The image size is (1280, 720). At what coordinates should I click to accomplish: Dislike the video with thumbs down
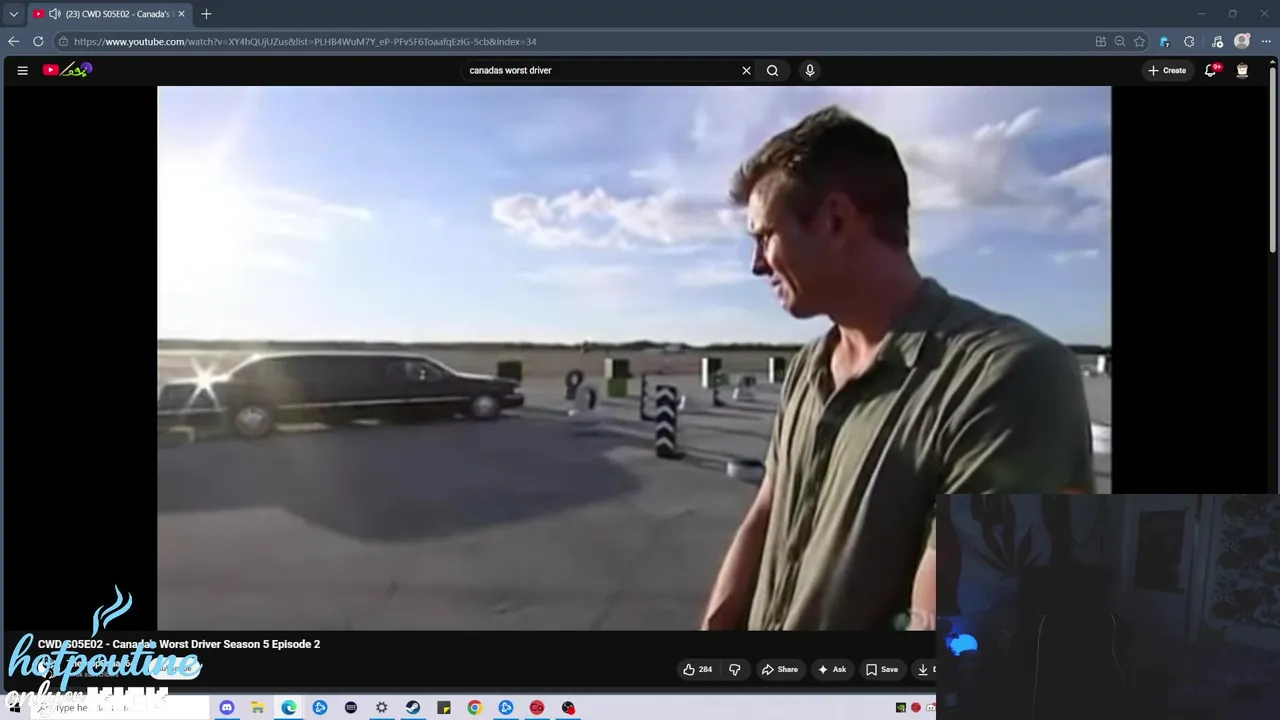tap(734, 669)
